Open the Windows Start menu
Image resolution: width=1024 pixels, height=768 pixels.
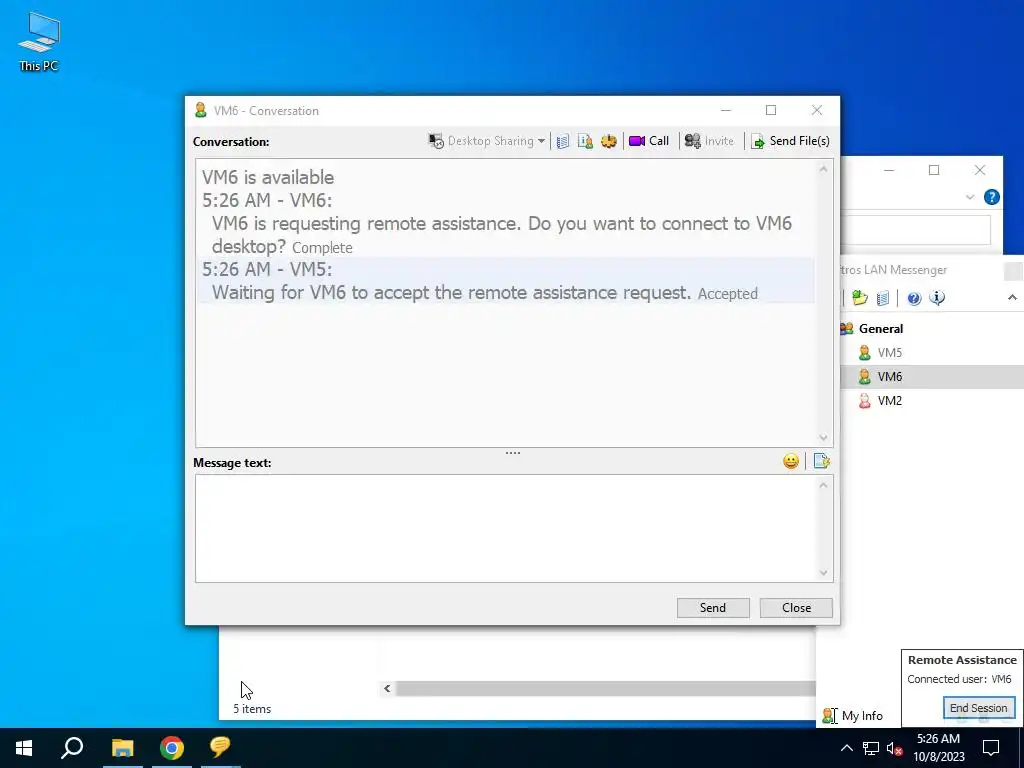(x=24, y=748)
